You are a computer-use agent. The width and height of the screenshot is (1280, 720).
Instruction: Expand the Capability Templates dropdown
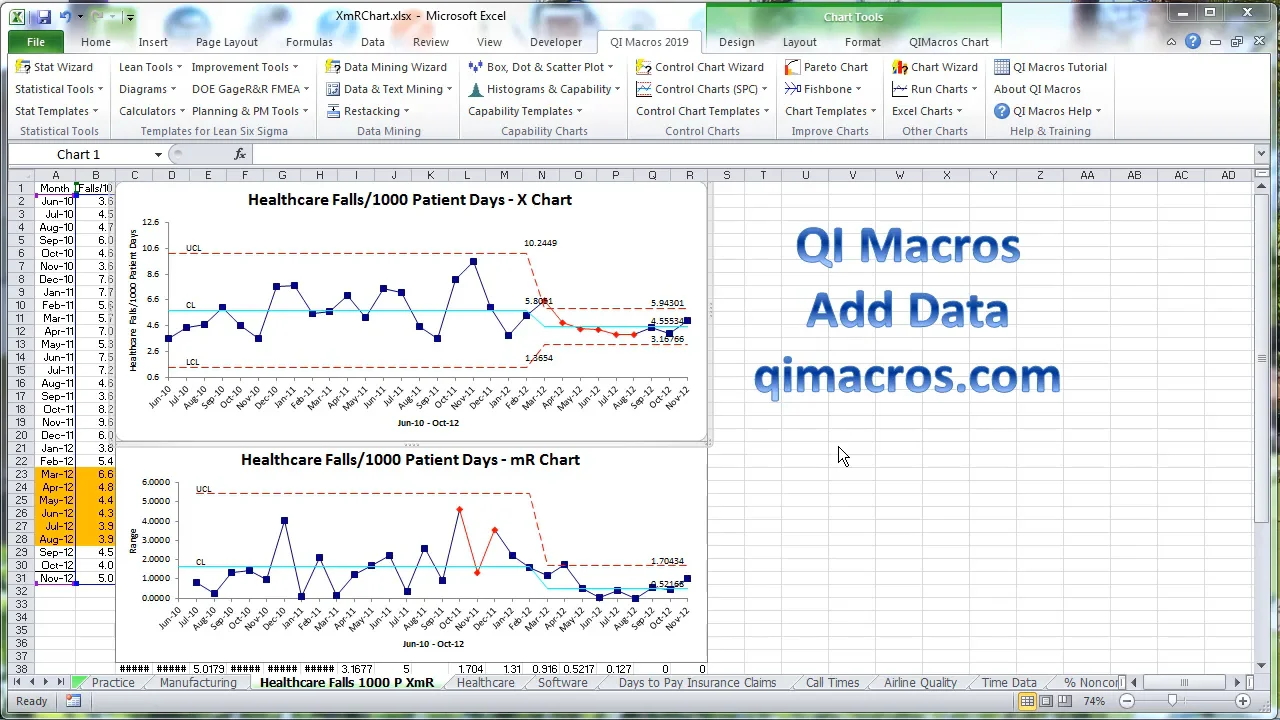tap(525, 111)
